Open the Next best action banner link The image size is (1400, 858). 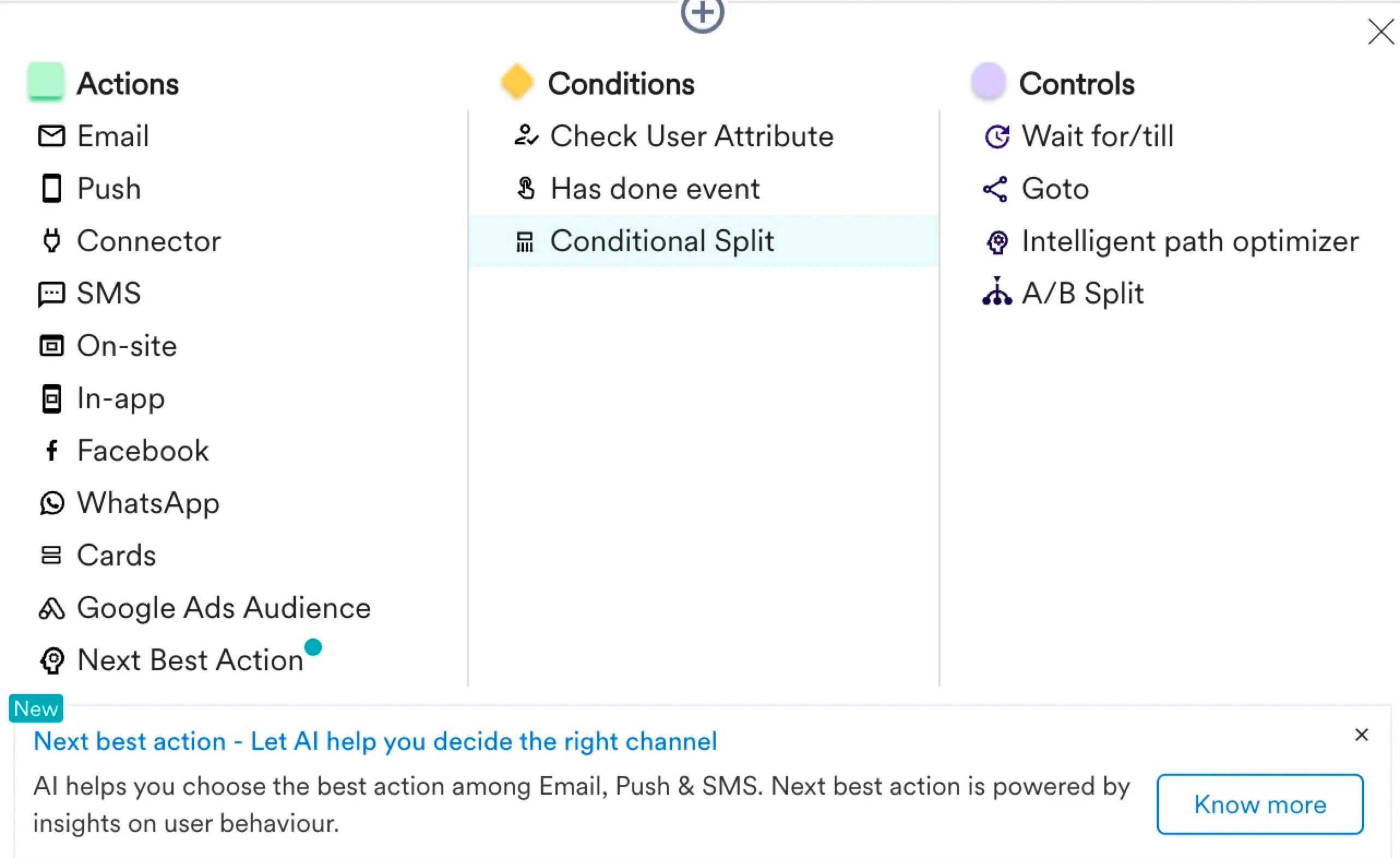point(375,742)
